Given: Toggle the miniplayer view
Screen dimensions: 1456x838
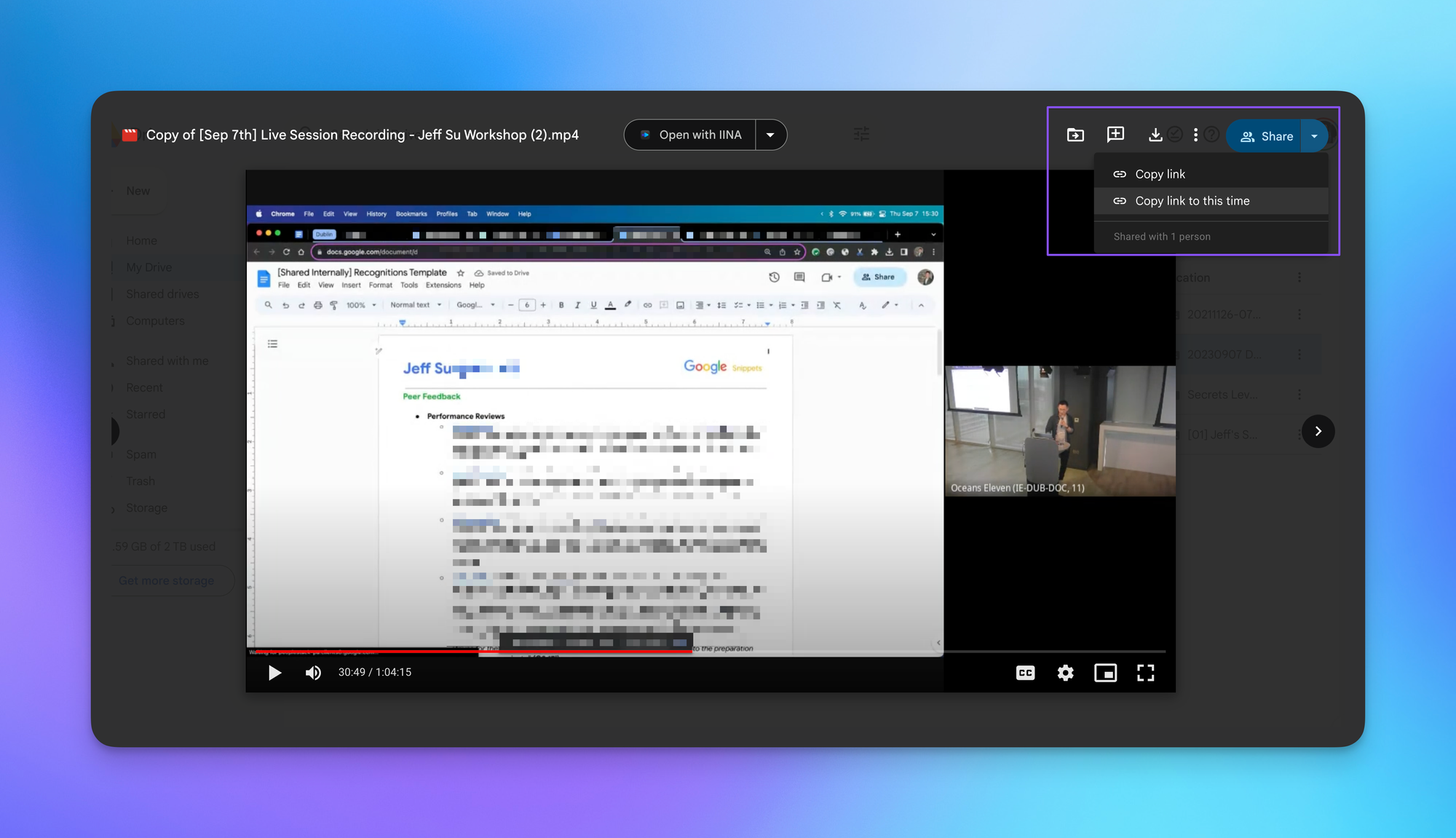Looking at the screenshot, I should [x=1105, y=673].
